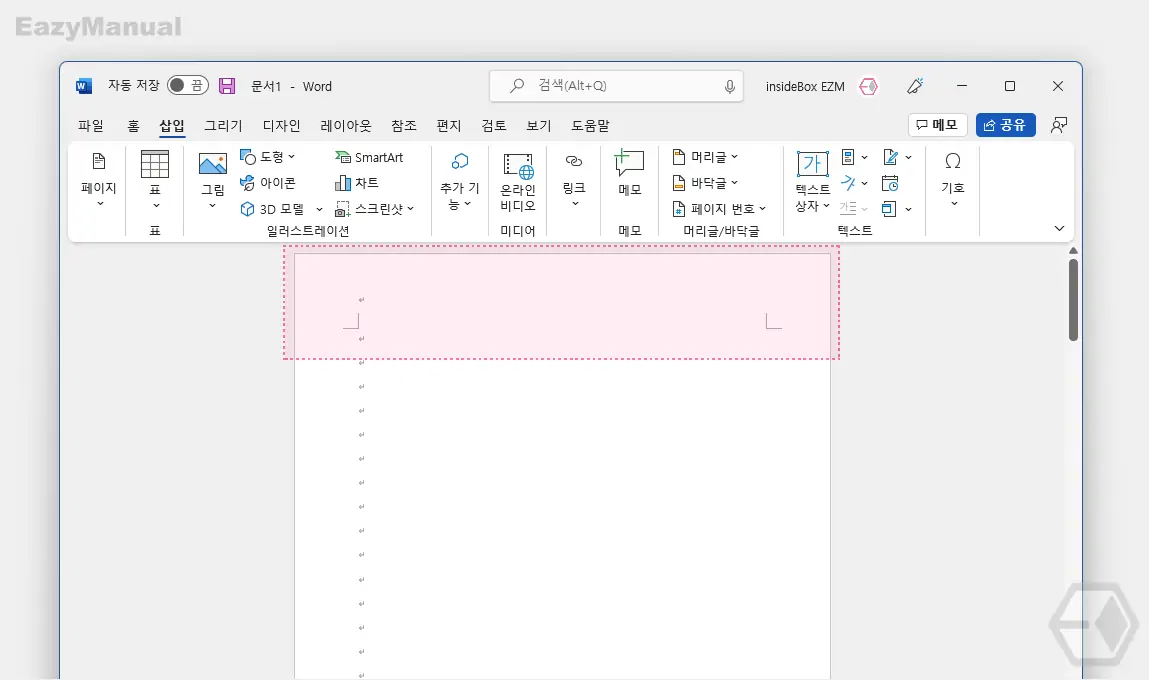Switch to the 참조 (References) tab
The height and width of the screenshot is (680, 1149).
[404, 125]
